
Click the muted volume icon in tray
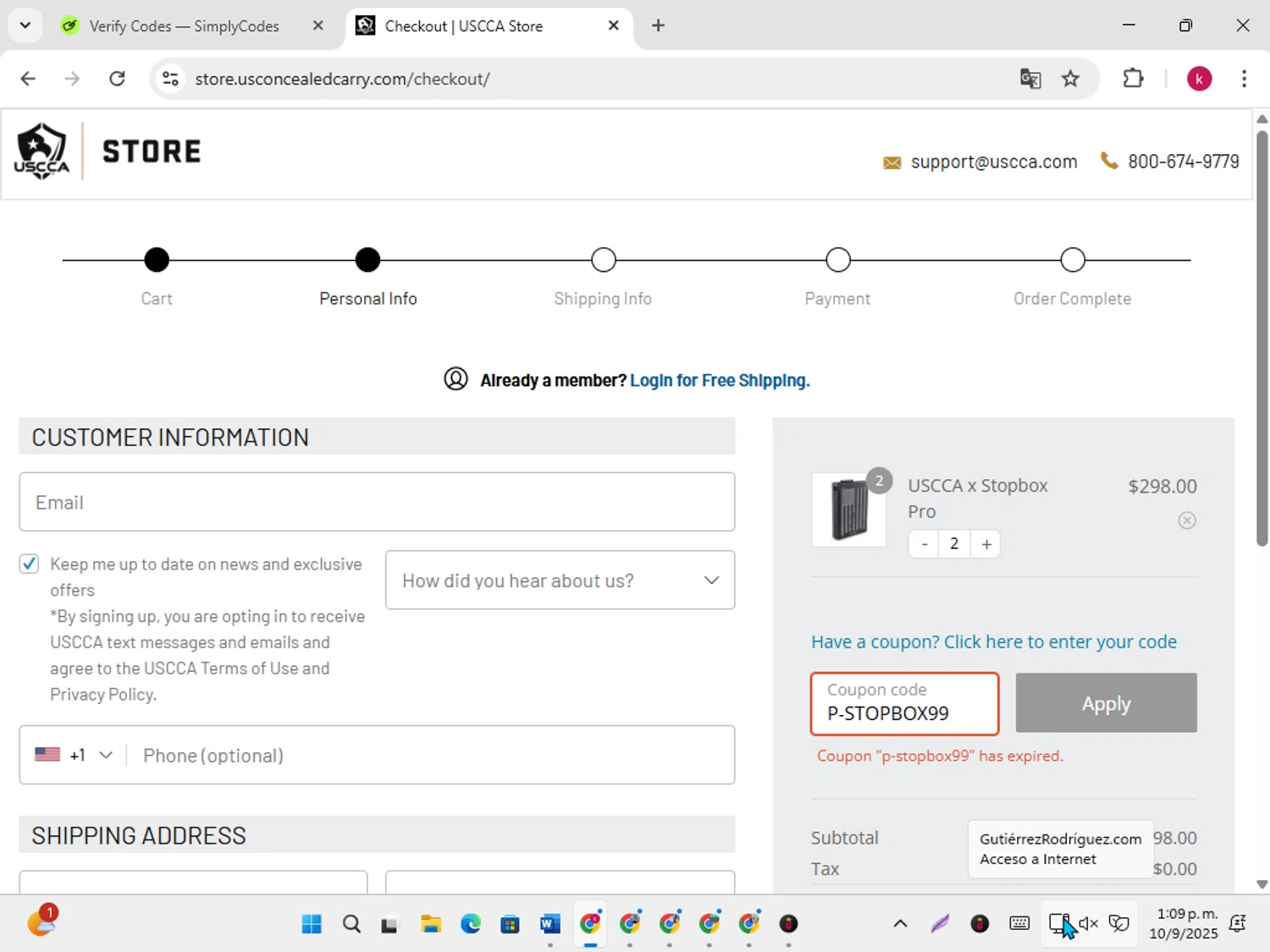pos(1089,923)
